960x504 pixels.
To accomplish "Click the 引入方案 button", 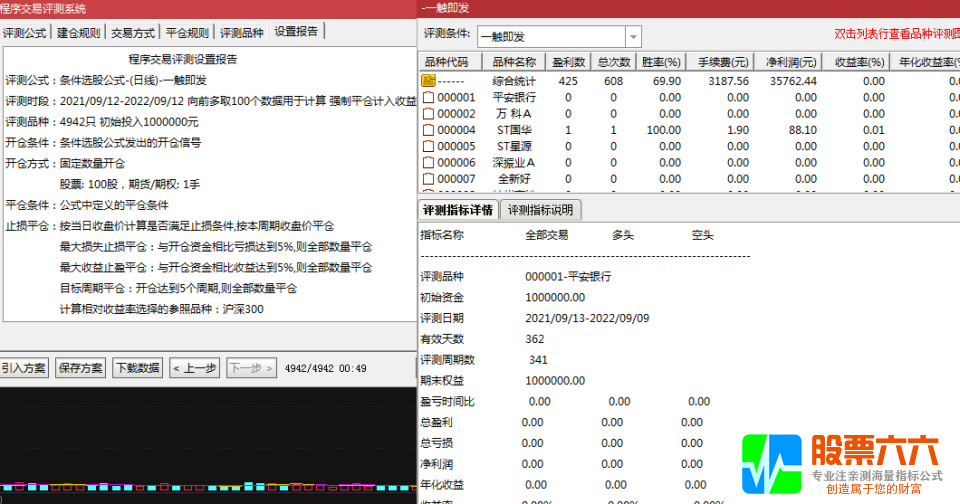I will point(23,368).
